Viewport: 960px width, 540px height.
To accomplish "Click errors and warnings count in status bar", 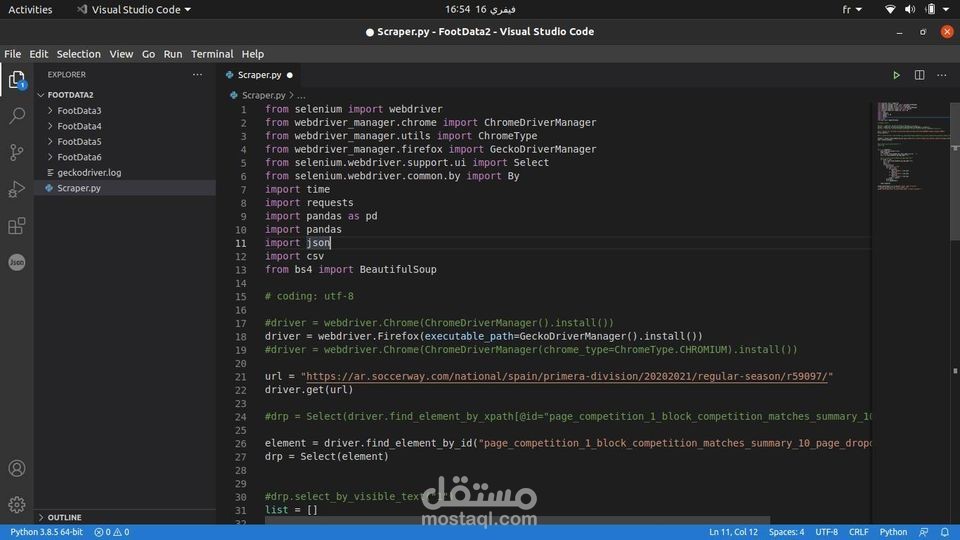I will pos(112,532).
